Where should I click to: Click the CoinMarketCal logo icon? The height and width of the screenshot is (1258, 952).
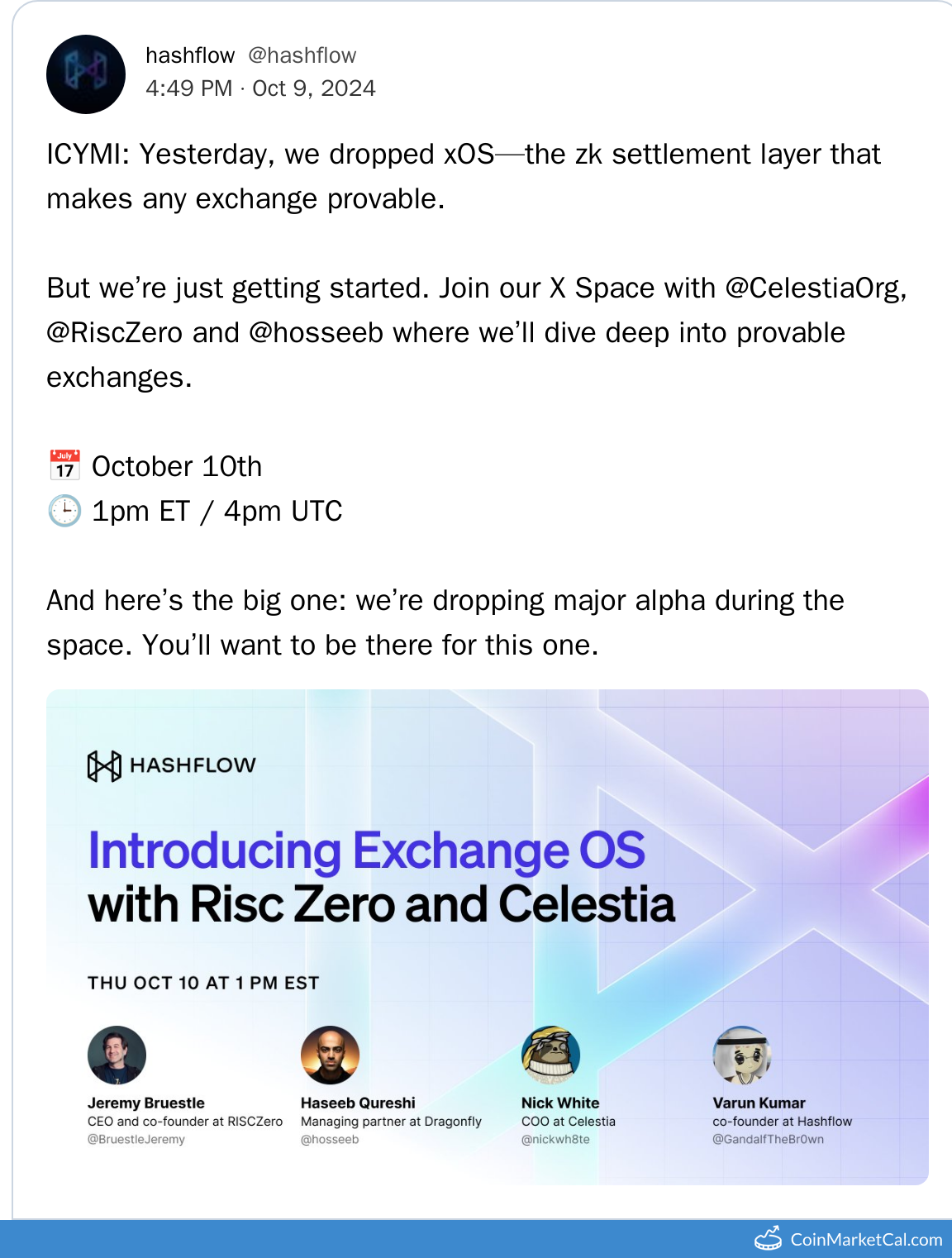[x=769, y=1238]
